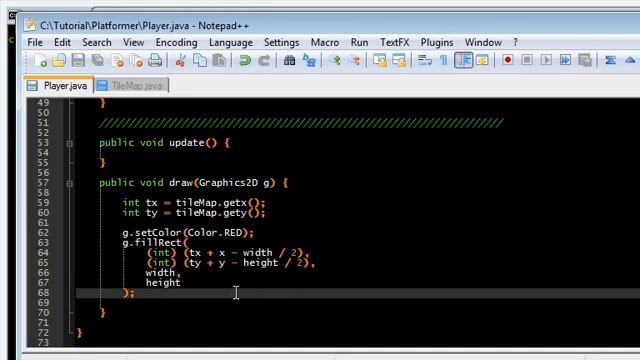Open the Settings menu

click(x=281, y=42)
